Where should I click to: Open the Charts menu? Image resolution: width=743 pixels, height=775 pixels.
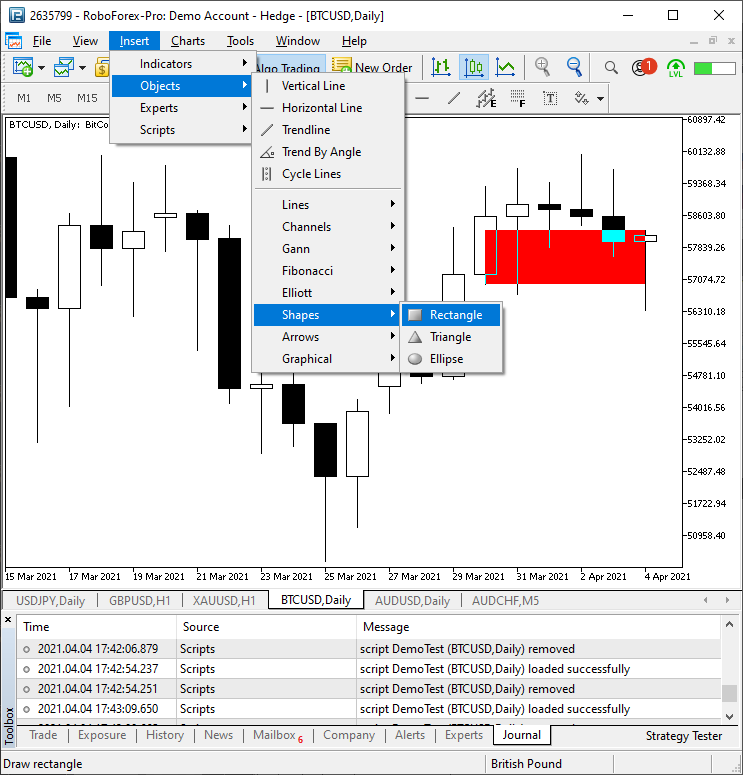click(x=188, y=41)
